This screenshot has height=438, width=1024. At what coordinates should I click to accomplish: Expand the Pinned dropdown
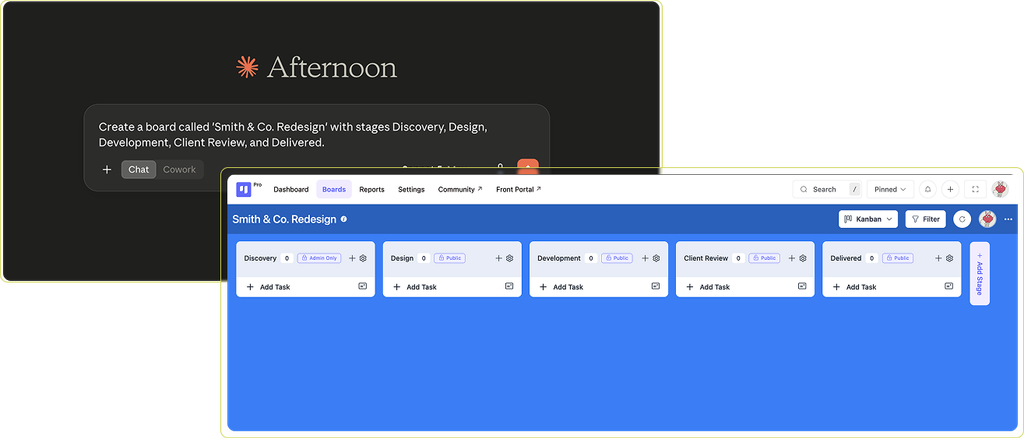coord(890,189)
